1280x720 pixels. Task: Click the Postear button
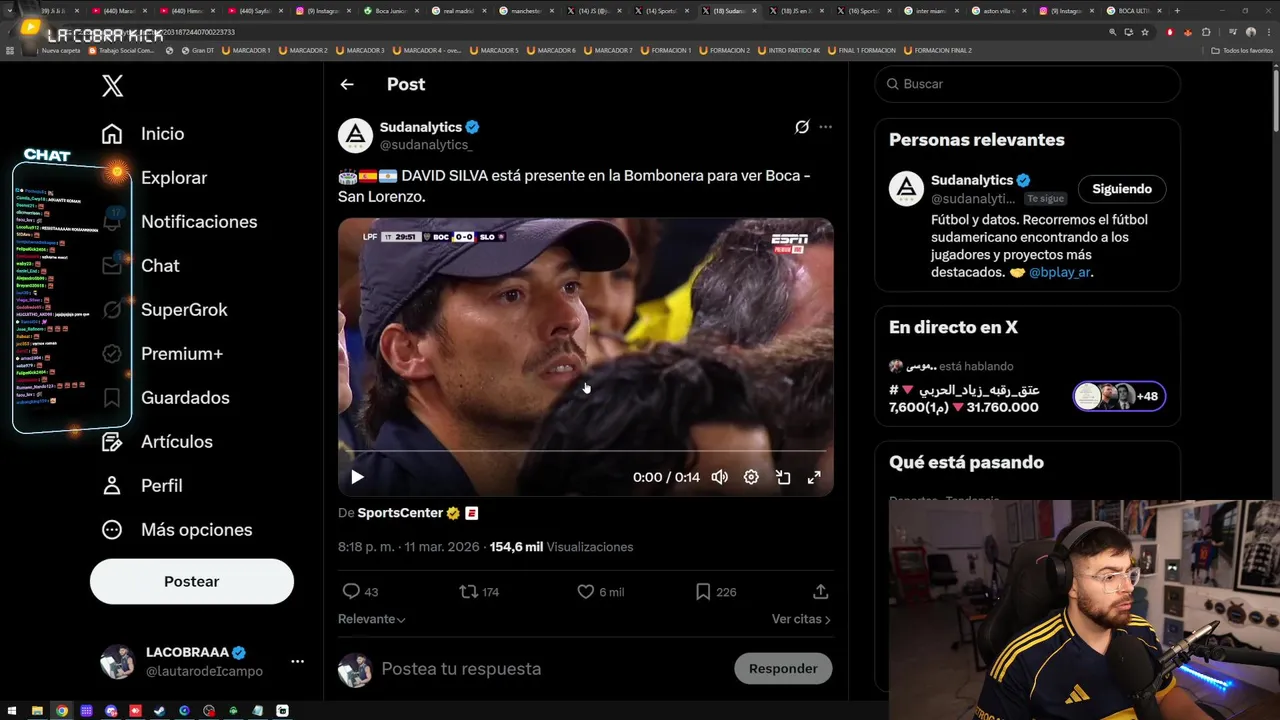(x=191, y=581)
